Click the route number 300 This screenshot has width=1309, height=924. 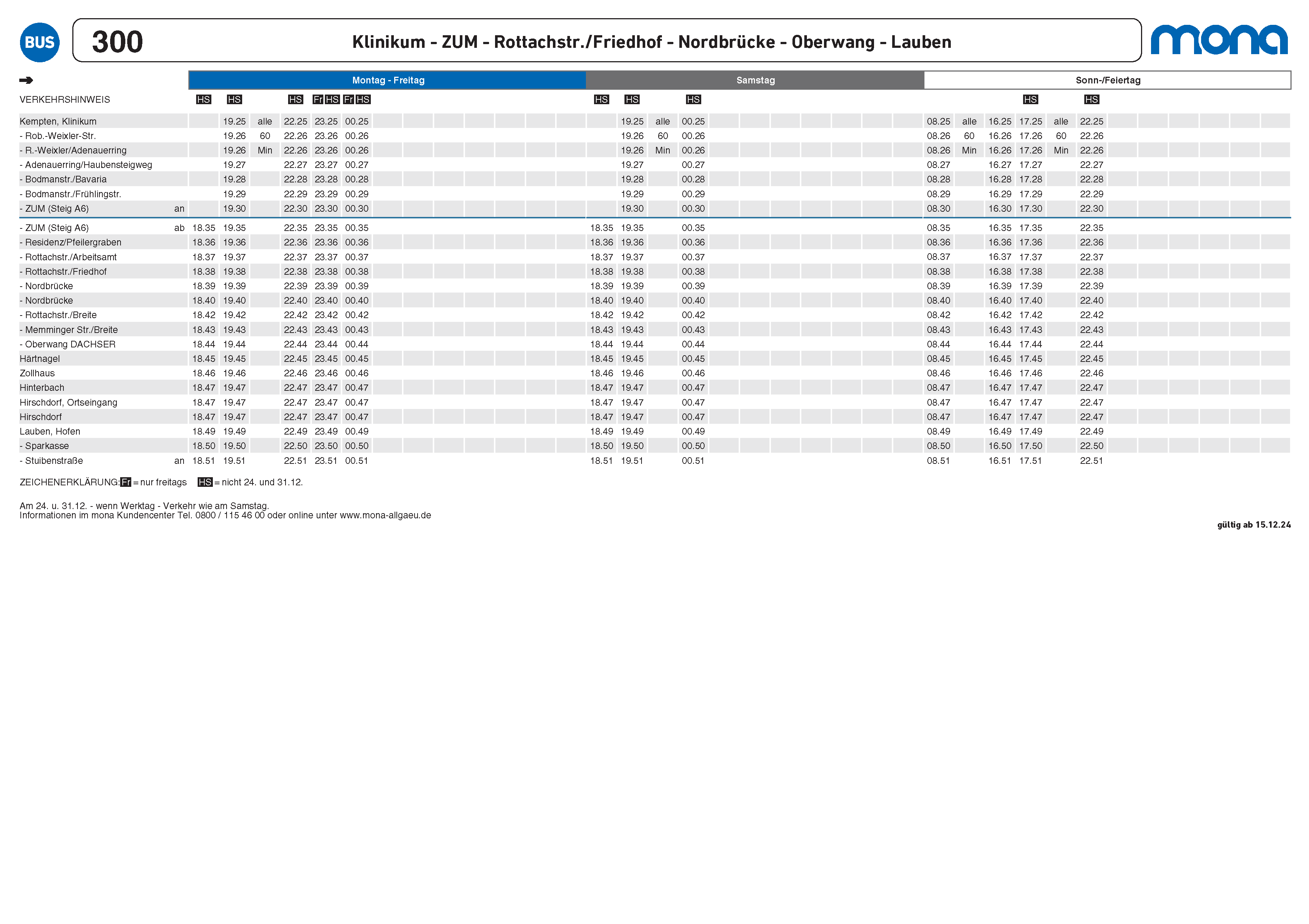click(x=118, y=42)
